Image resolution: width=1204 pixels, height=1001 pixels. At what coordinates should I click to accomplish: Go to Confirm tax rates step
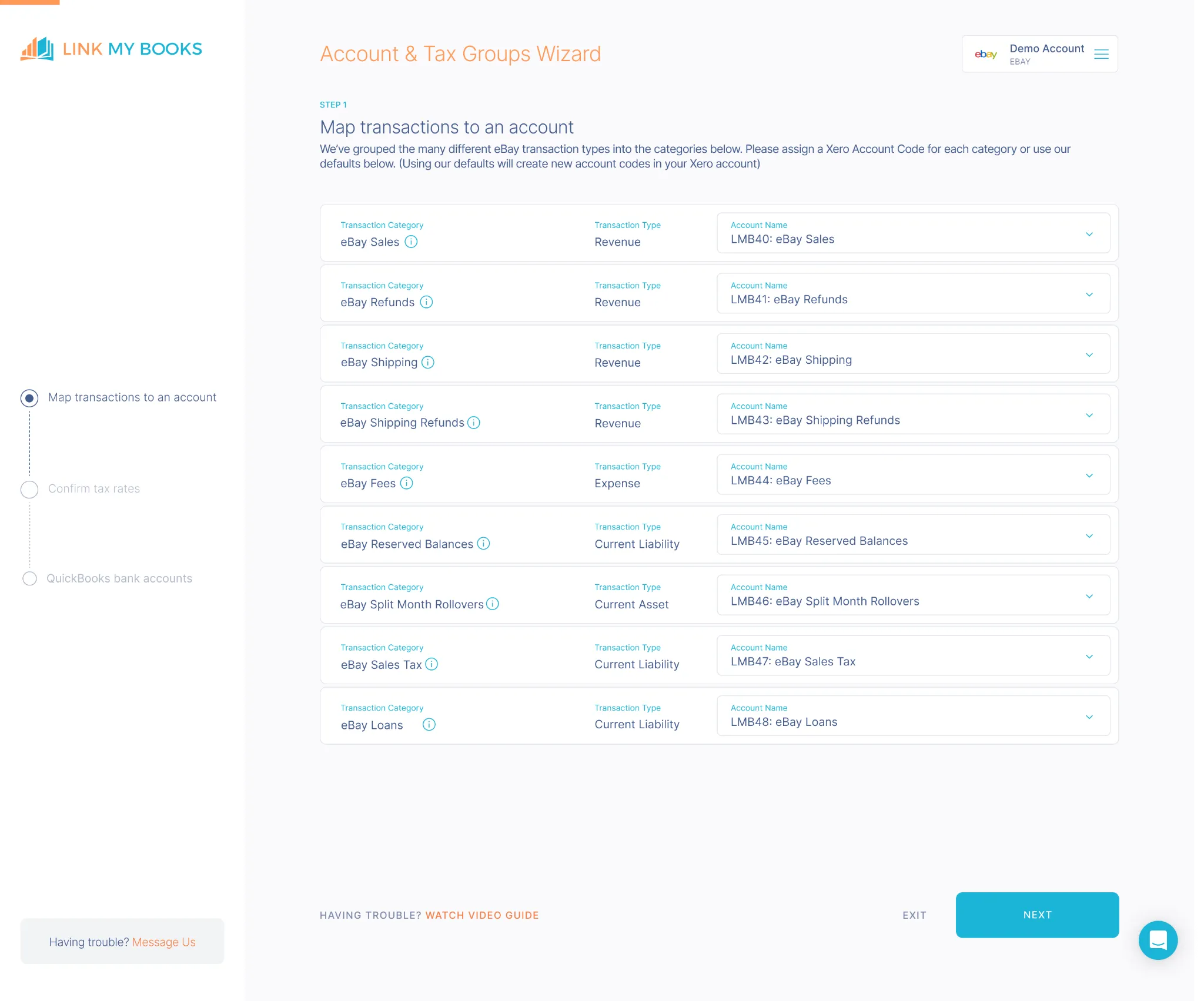point(94,488)
